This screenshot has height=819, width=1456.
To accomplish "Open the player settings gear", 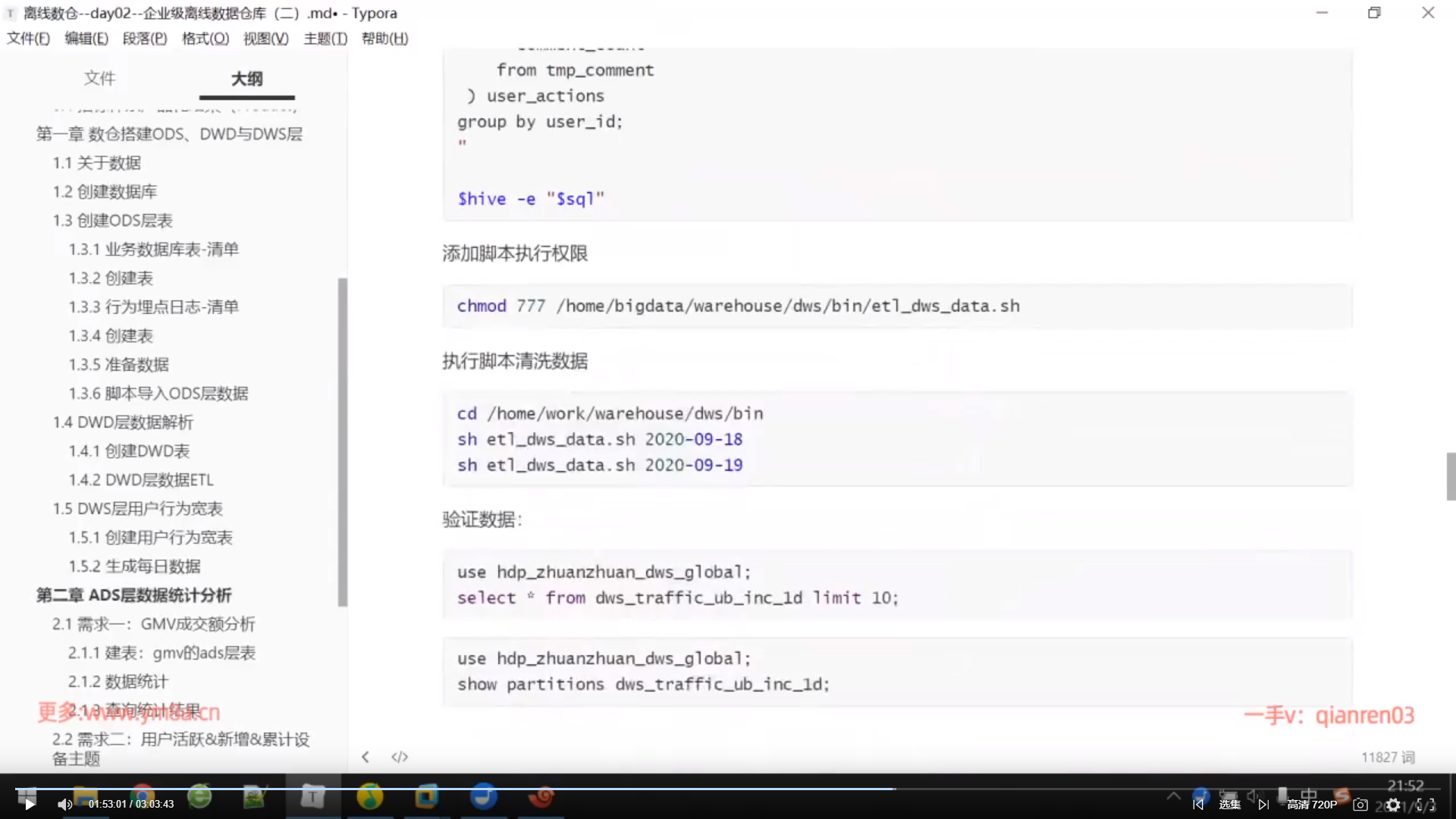I will 1393,805.
